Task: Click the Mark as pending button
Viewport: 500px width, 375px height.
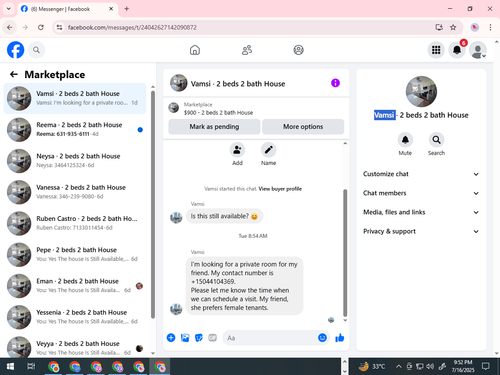Action: coord(214,127)
